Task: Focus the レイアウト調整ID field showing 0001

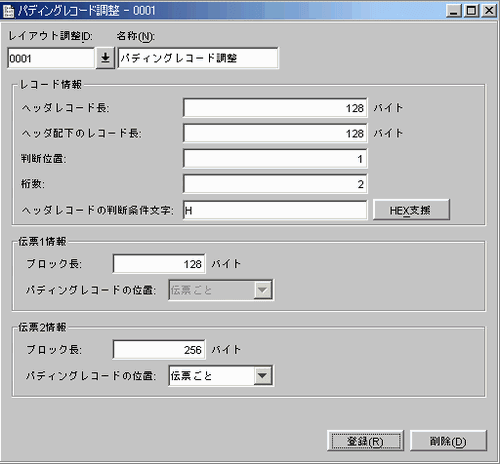Action: (51, 58)
